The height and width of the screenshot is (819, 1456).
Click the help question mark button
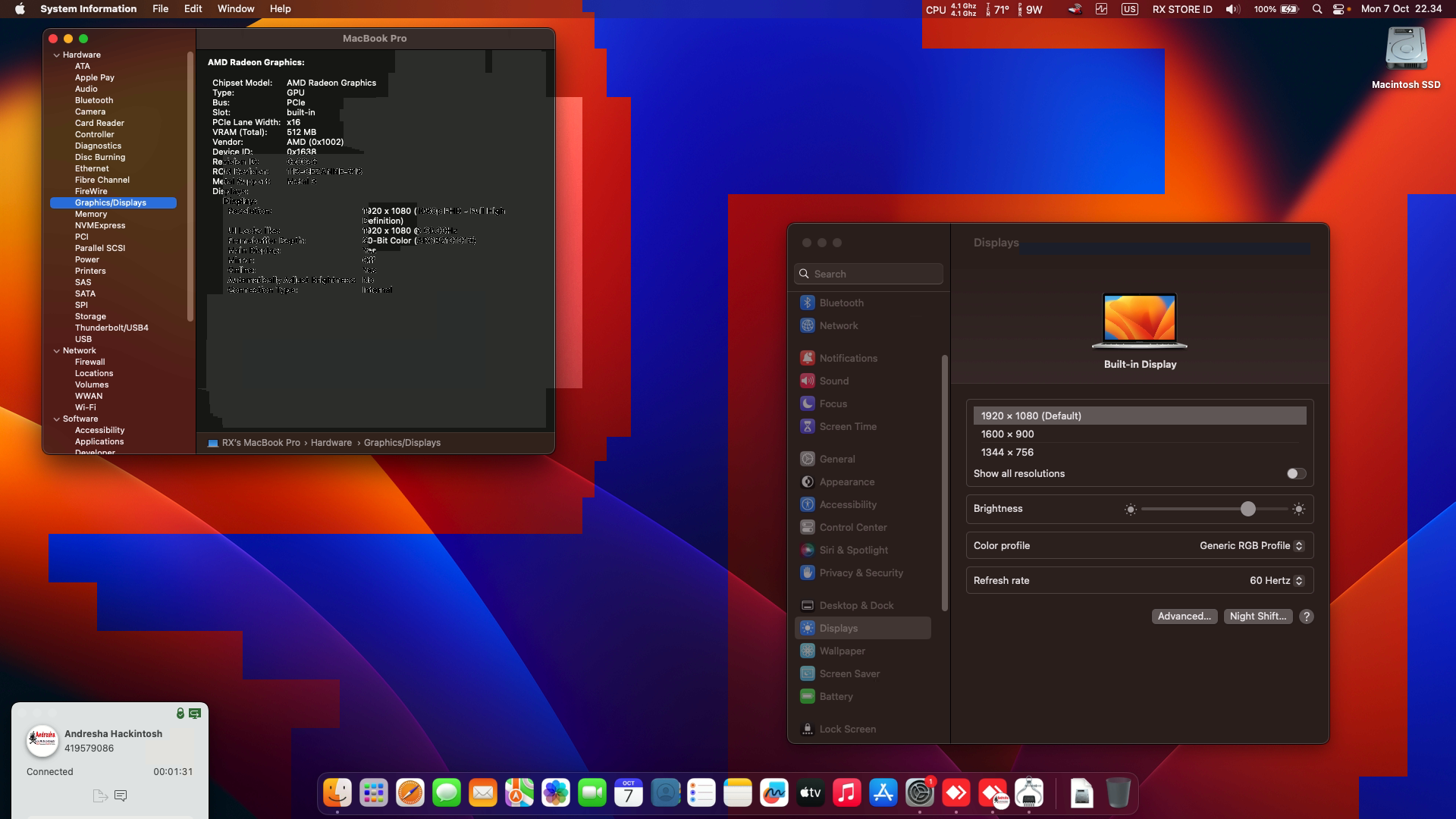(1307, 617)
